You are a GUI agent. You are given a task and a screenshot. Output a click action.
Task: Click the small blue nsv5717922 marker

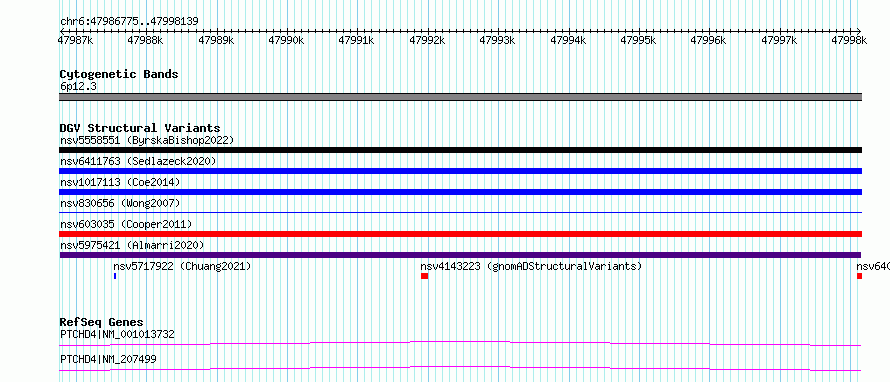[x=115, y=276]
